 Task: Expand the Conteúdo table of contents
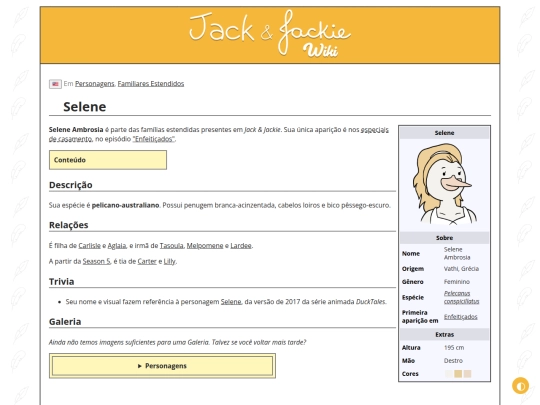pyautogui.click(x=108, y=160)
